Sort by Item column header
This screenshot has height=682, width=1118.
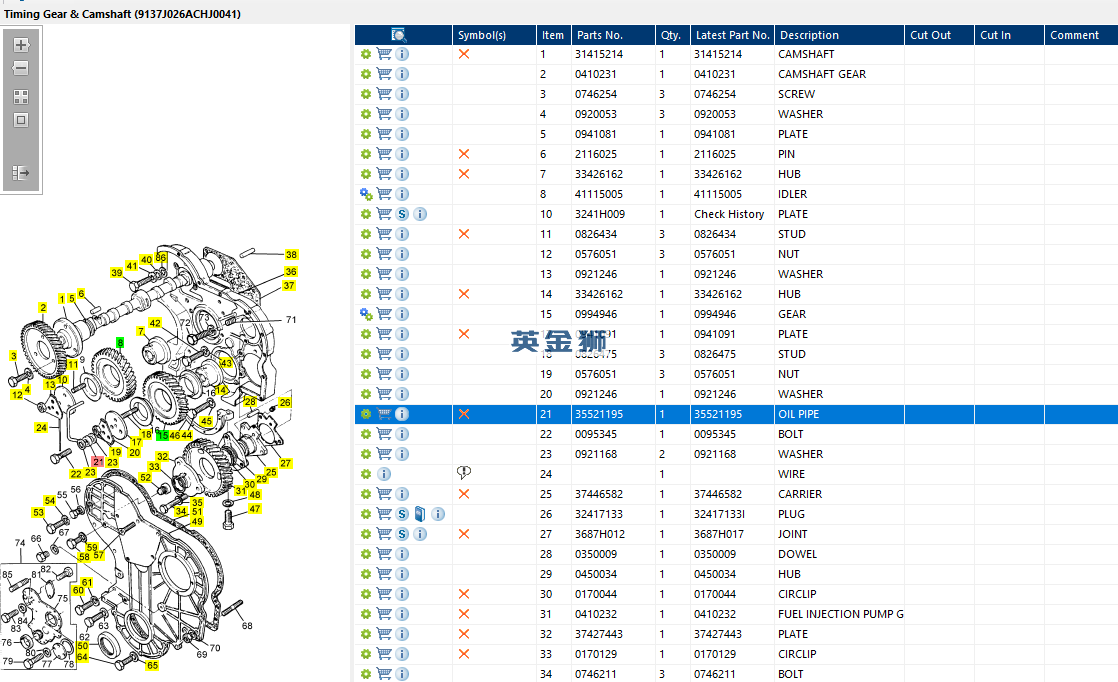point(553,35)
